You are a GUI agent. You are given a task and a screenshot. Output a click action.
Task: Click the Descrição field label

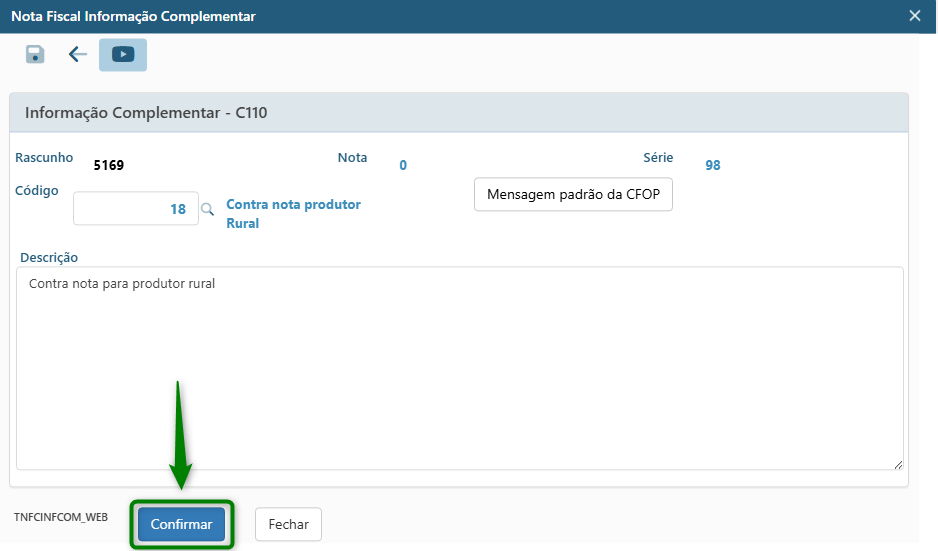click(x=49, y=257)
